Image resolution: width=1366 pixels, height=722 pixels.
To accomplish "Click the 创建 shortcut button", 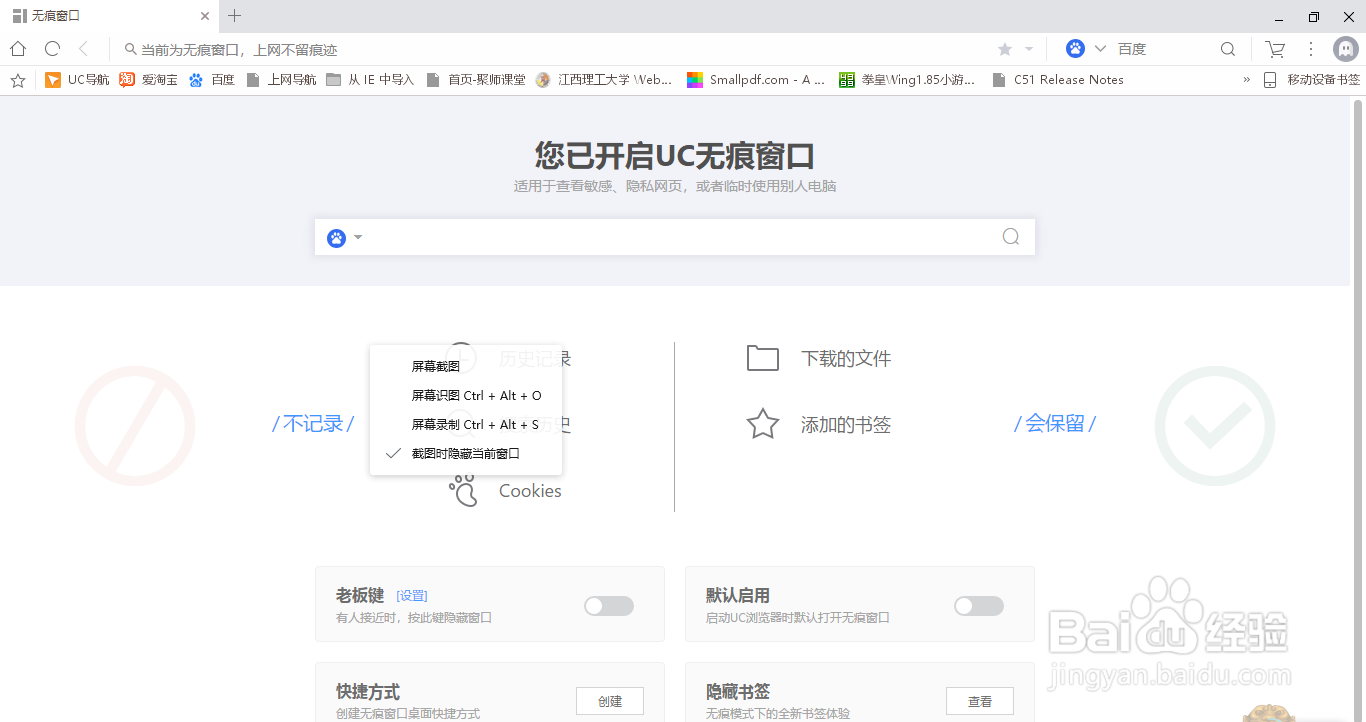I will click(610, 701).
